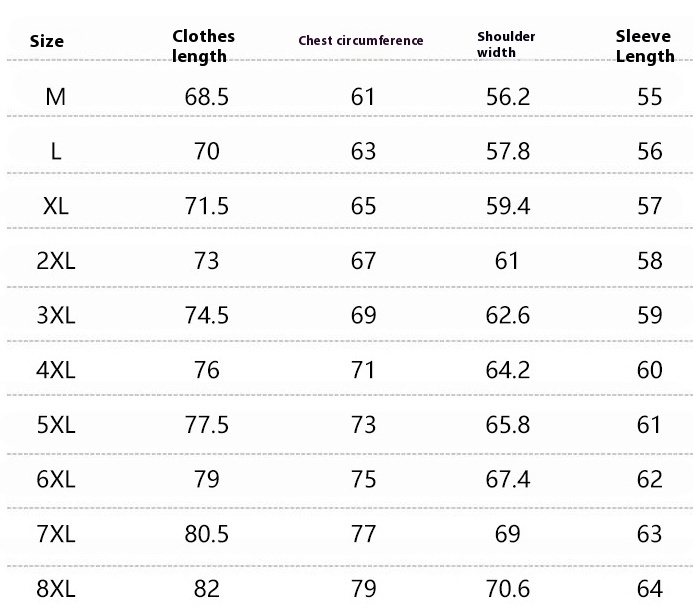
Task: Select sleeve length 62 in 6XL row
Action: coord(650,480)
